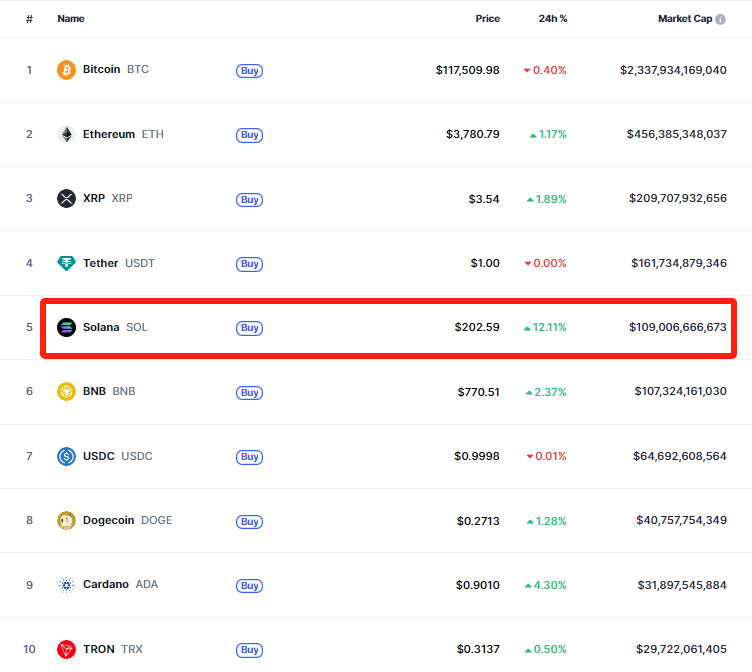Viewport: 752px width, 672px height.
Task: Open the Dogecoin DOGE name link
Action: click(x=128, y=520)
